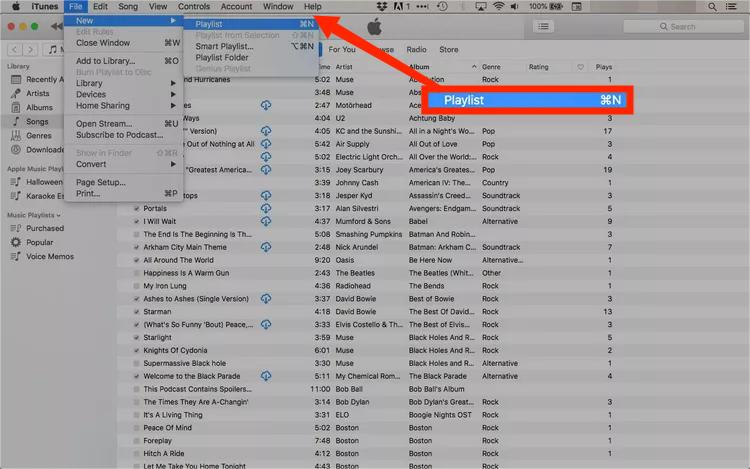This screenshot has height=469, width=750.
Task: Open the Store tab
Action: pos(449,49)
